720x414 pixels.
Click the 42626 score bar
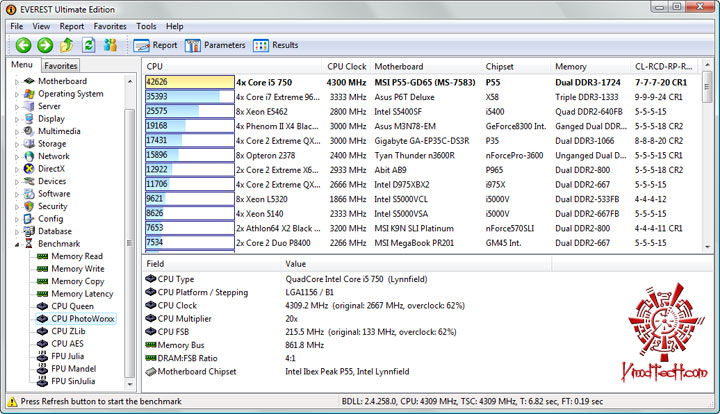190,82
